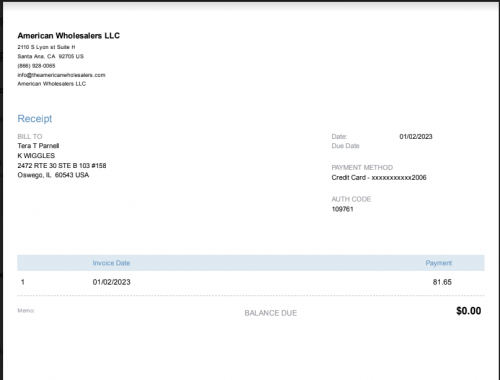The image size is (500, 380).
Task: Select the customer name Tera T Parnell
Action: pyautogui.click(x=38, y=146)
